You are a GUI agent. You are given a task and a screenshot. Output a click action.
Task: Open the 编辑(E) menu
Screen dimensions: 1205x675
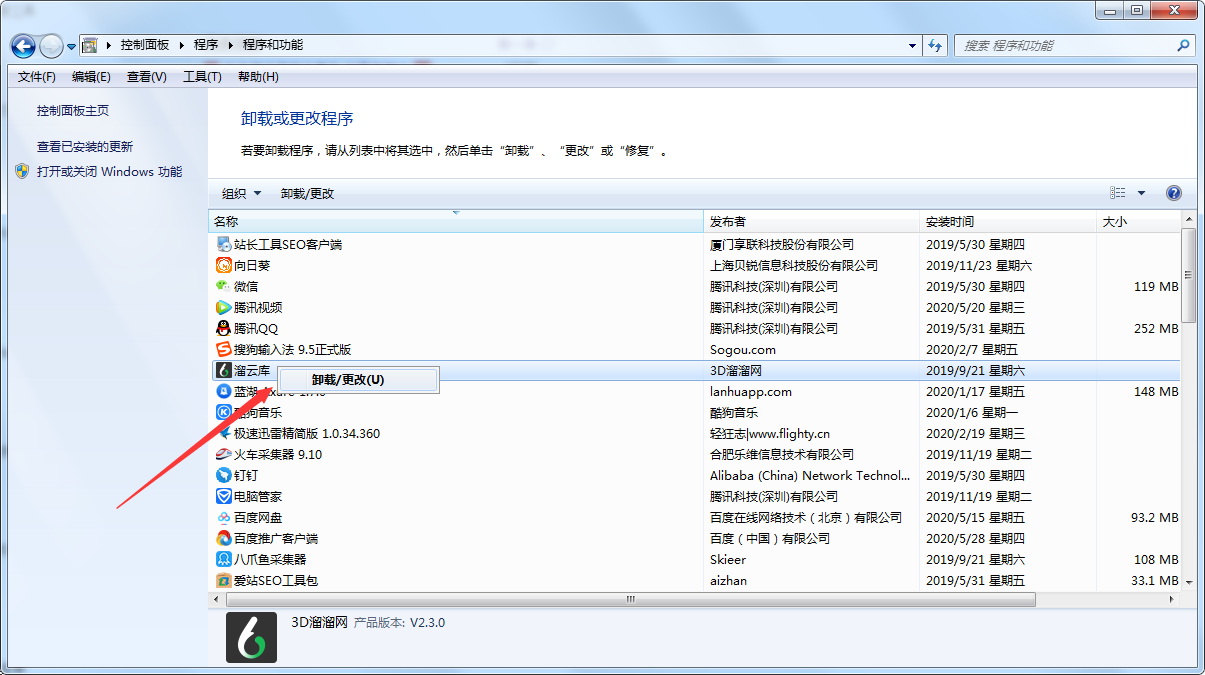(x=91, y=77)
